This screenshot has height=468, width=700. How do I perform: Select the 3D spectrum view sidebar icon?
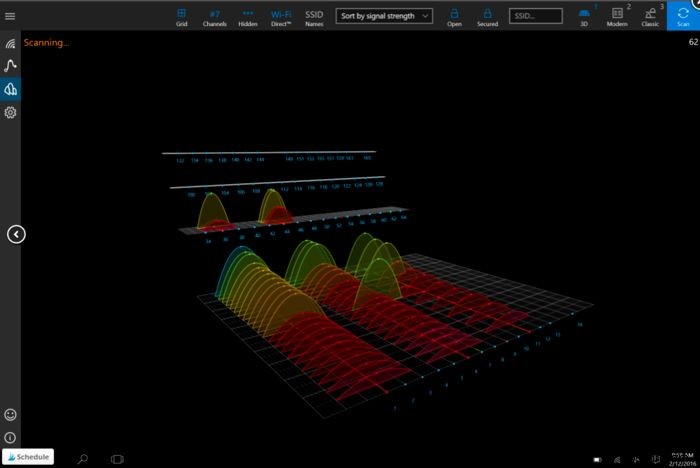point(10,89)
